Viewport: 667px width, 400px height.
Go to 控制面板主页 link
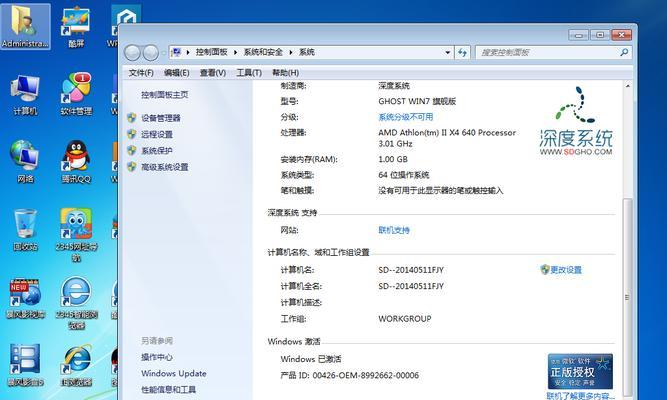pyautogui.click(x=165, y=95)
